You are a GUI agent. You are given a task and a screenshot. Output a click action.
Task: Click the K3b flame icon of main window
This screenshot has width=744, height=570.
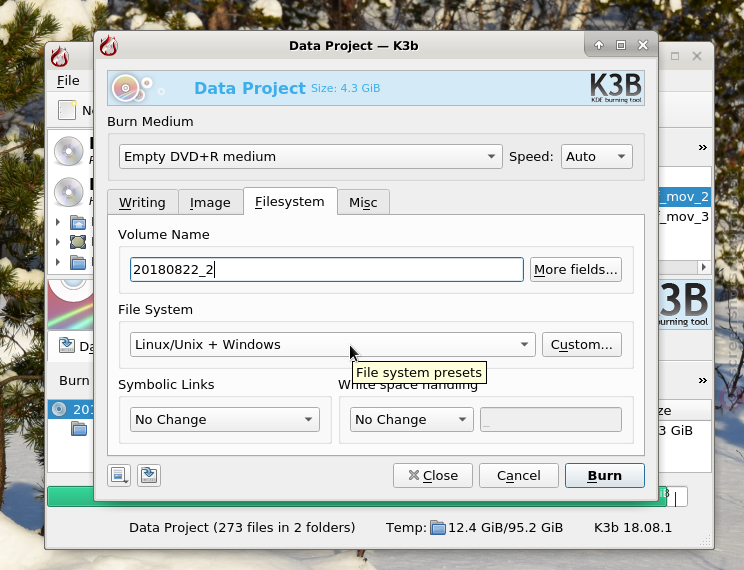click(60, 57)
